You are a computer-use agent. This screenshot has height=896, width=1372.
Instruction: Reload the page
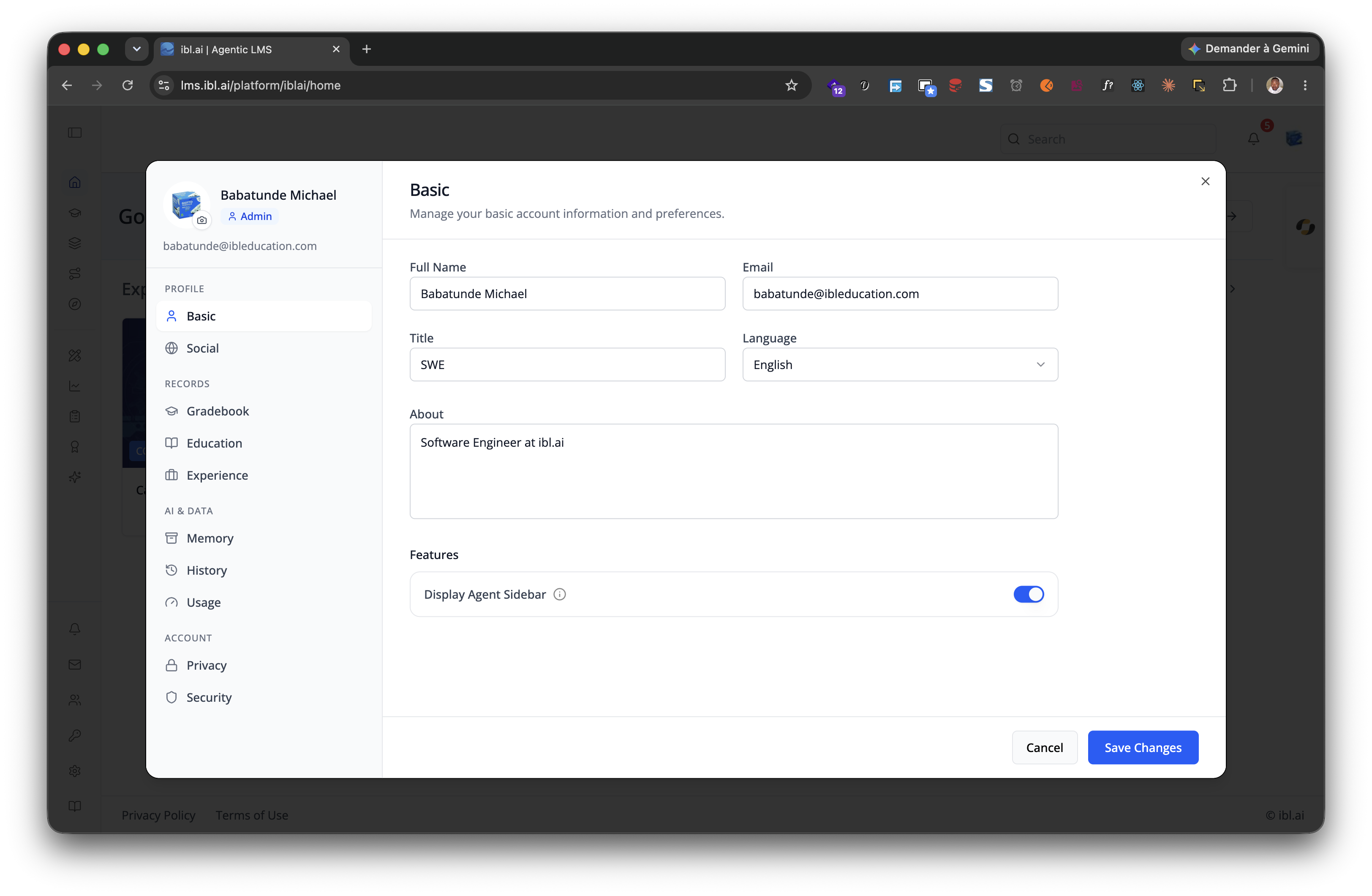(x=128, y=85)
